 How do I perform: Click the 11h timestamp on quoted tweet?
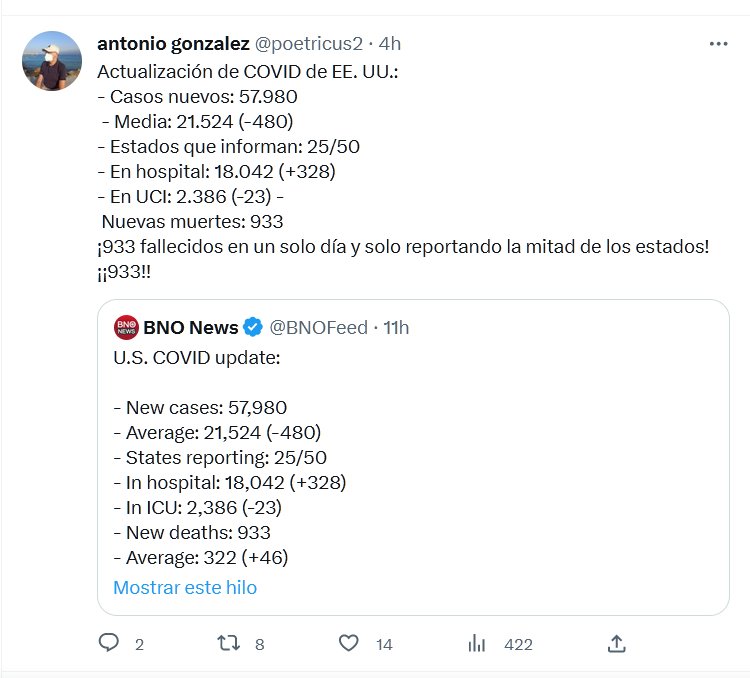397,327
